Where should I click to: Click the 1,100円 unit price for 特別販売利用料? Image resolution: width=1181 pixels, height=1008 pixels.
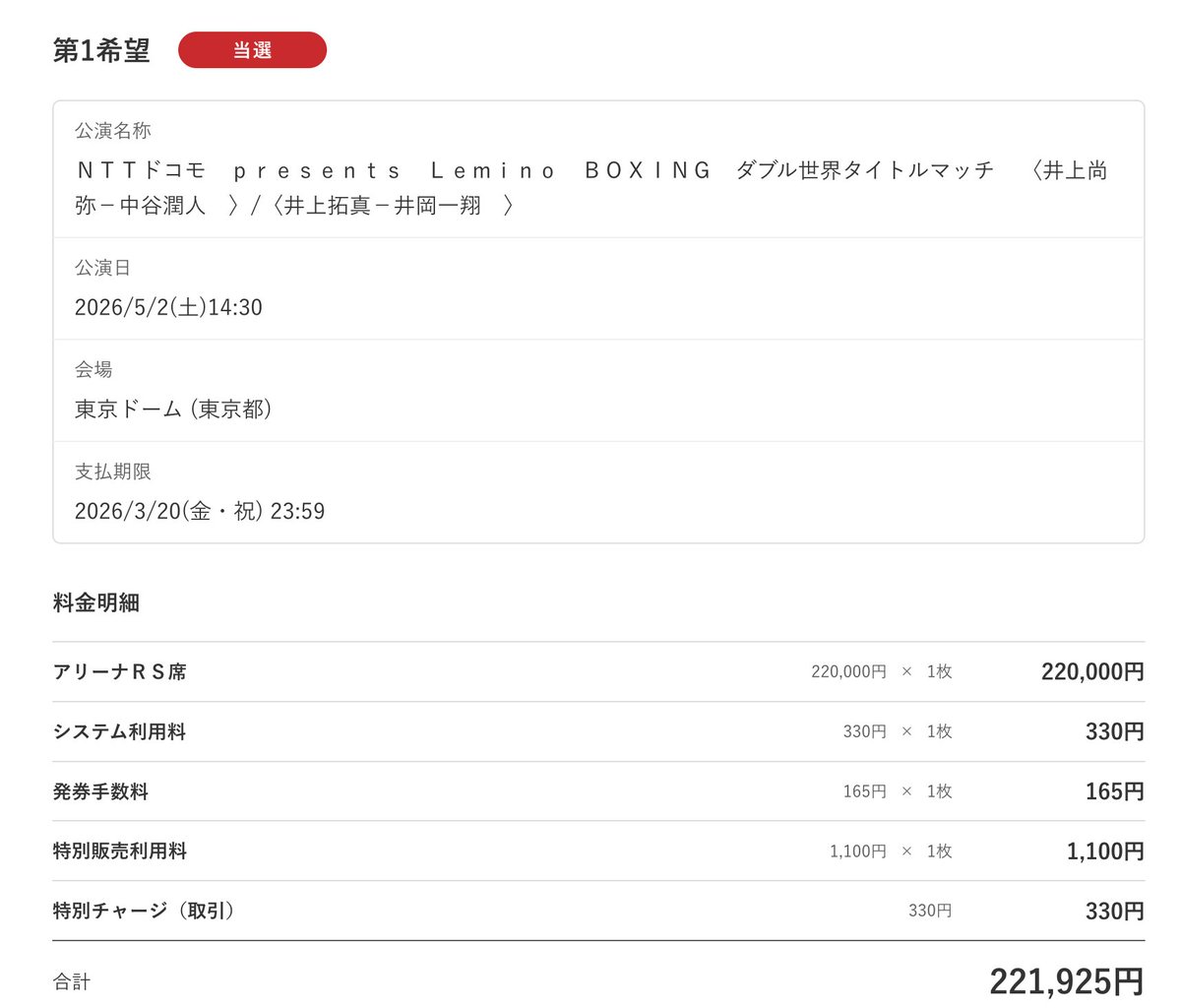coord(858,851)
